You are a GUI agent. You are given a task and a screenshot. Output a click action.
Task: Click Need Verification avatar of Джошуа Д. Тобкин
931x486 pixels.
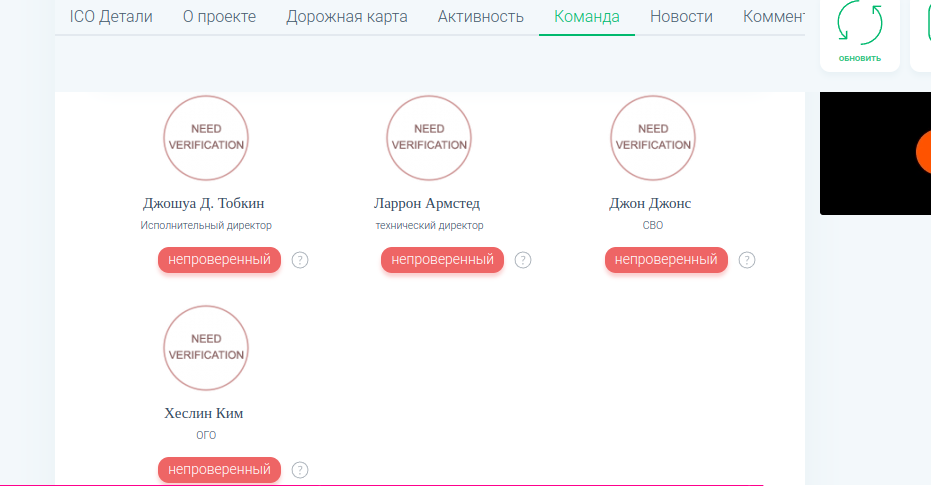coord(206,138)
